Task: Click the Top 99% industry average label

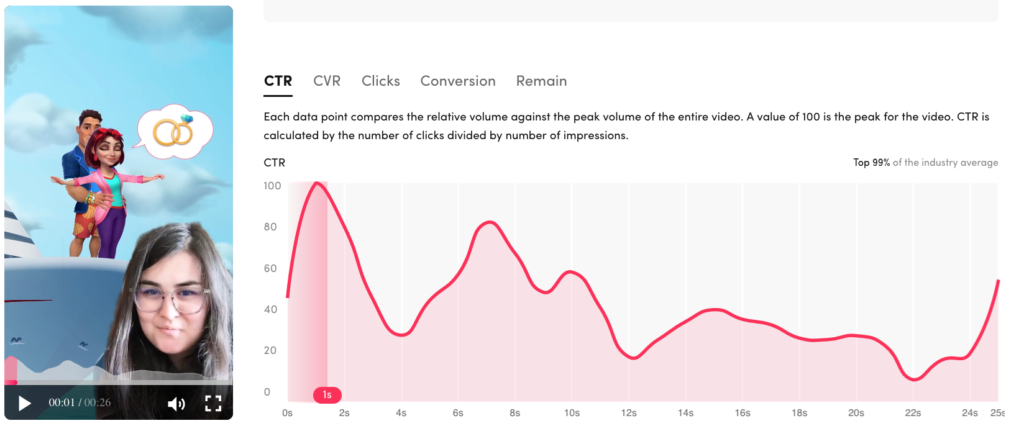Action: [x=925, y=163]
